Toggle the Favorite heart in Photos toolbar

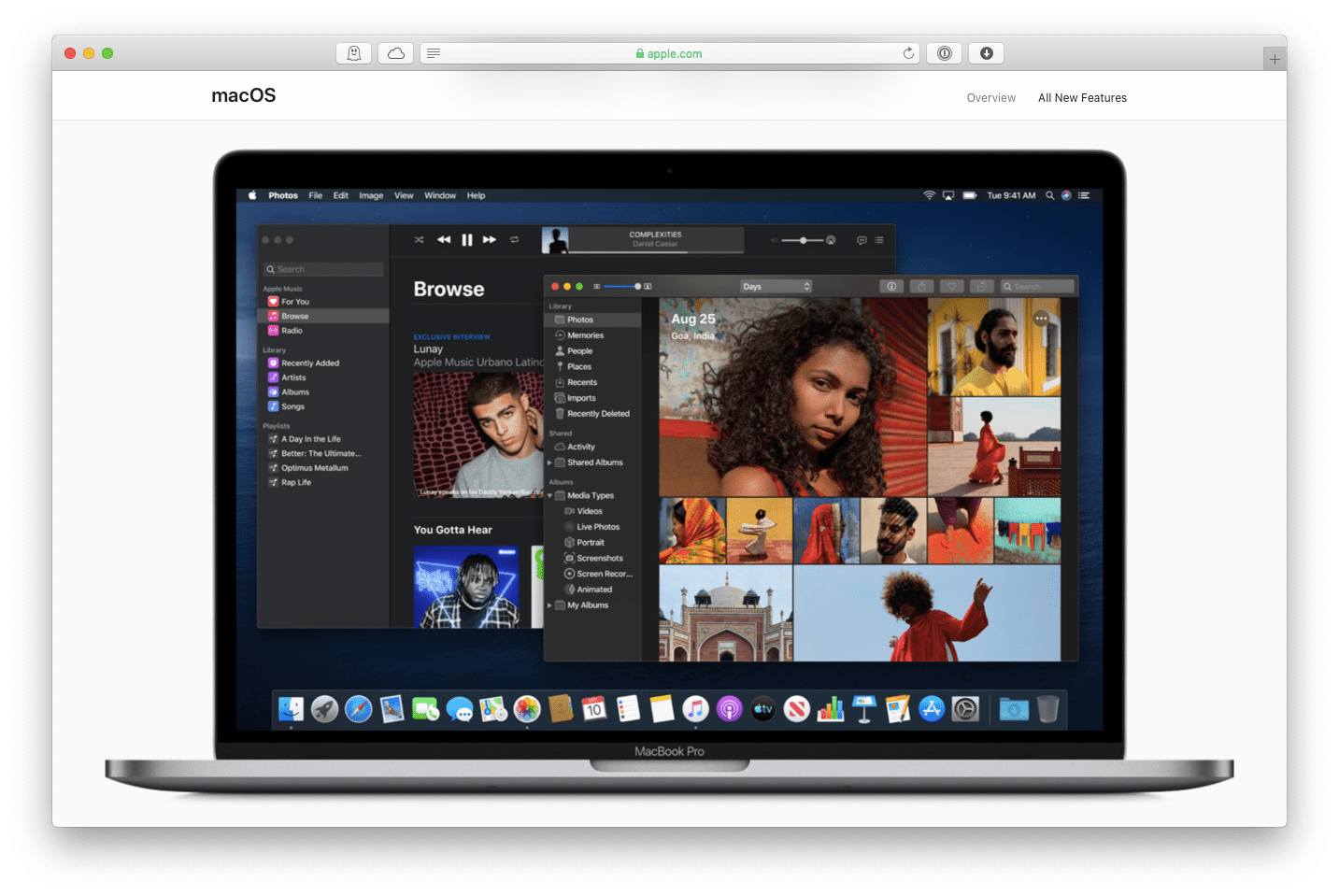pos(951,287)
